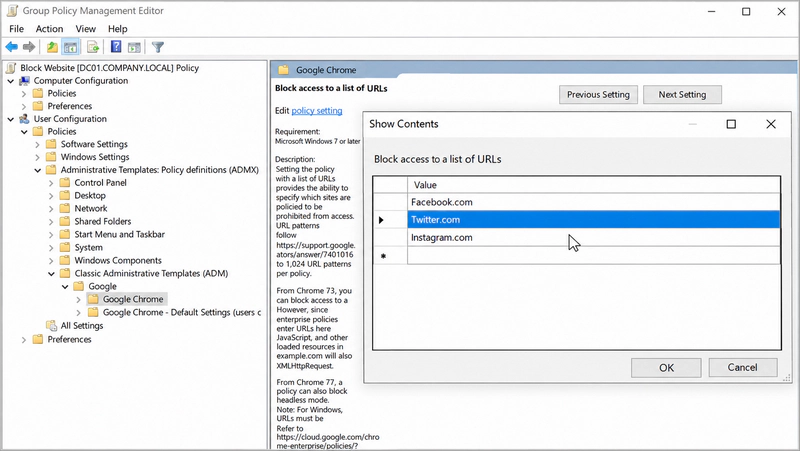The width and height of the screenshot is (800, 451).
Task: Click the User Configuration icon
Action: coord(24,119)
